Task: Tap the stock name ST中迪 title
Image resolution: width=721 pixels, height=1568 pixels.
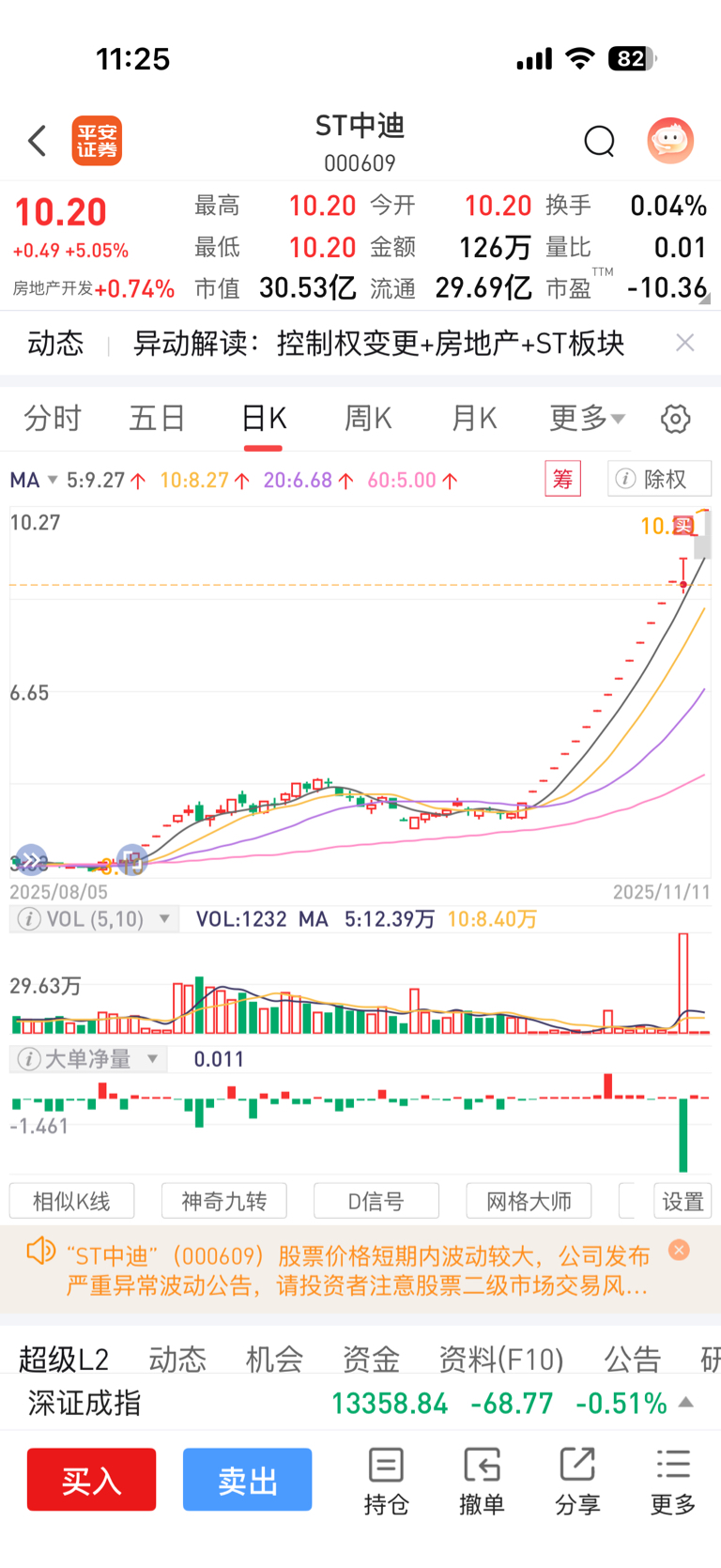Action: [360, 126]
